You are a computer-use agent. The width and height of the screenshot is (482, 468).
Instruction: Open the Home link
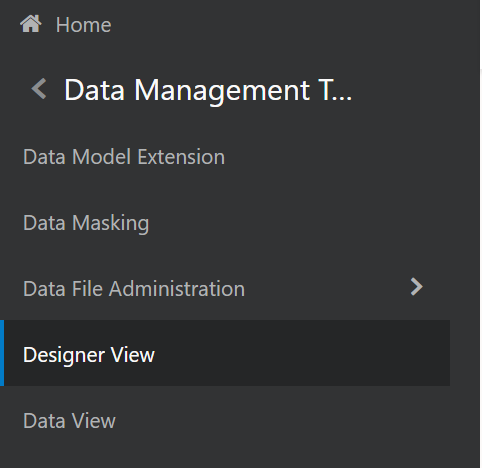pyautogui.click(x=83, y=25)
